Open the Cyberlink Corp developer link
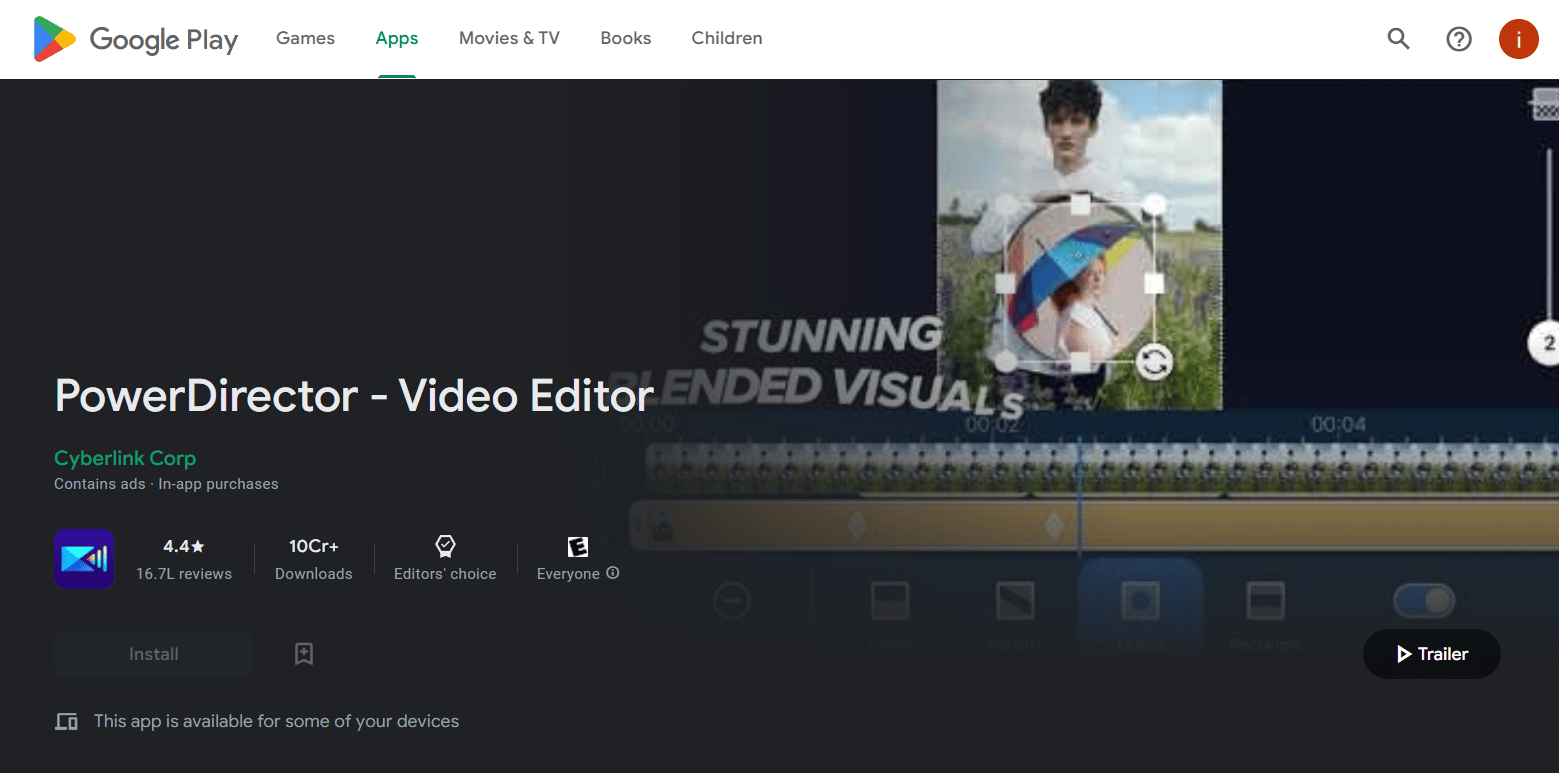 [x=125, y=458]
